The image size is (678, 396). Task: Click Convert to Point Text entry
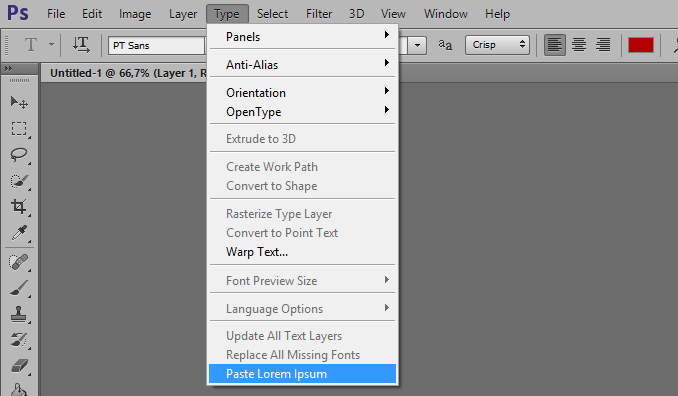click(x=303, y=233)
